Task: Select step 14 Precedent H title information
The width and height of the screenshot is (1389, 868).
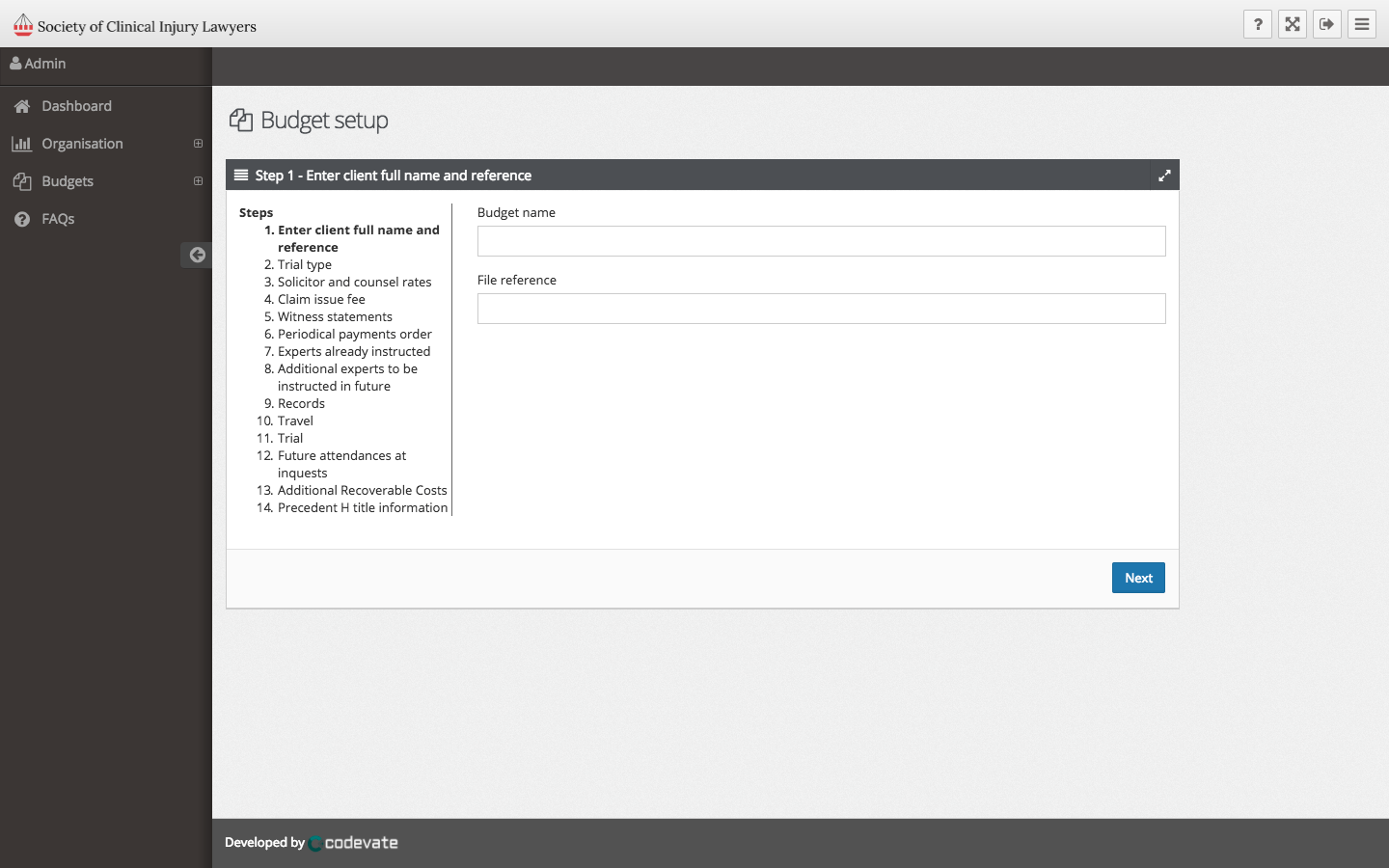Action: click(x=363, y=507)
